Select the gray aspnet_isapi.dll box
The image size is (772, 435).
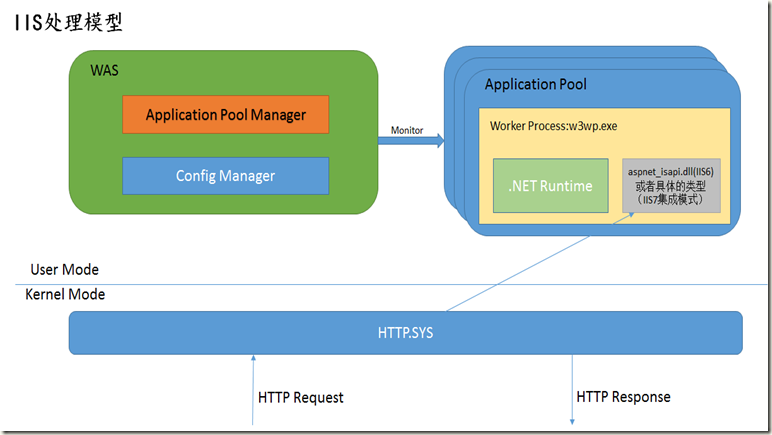(x=669, y=185)
